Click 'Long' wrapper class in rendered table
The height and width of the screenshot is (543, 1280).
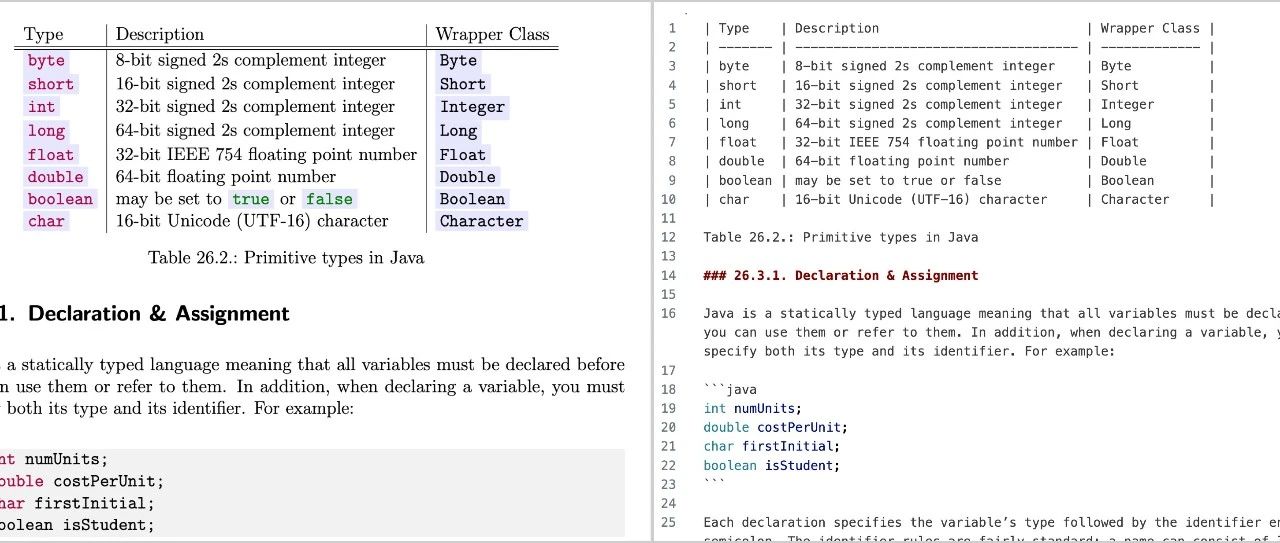(458, 131)
